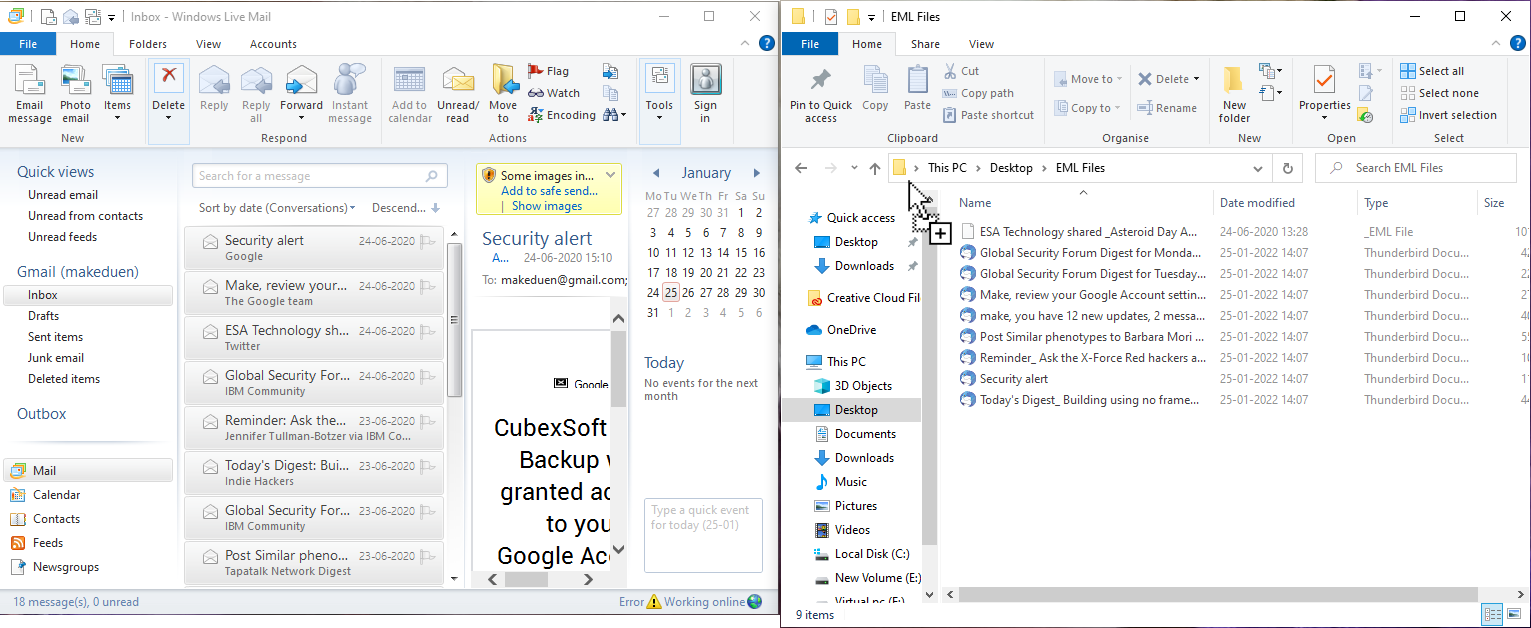
Task: Send an Instant message
Action: coord(350,94)
